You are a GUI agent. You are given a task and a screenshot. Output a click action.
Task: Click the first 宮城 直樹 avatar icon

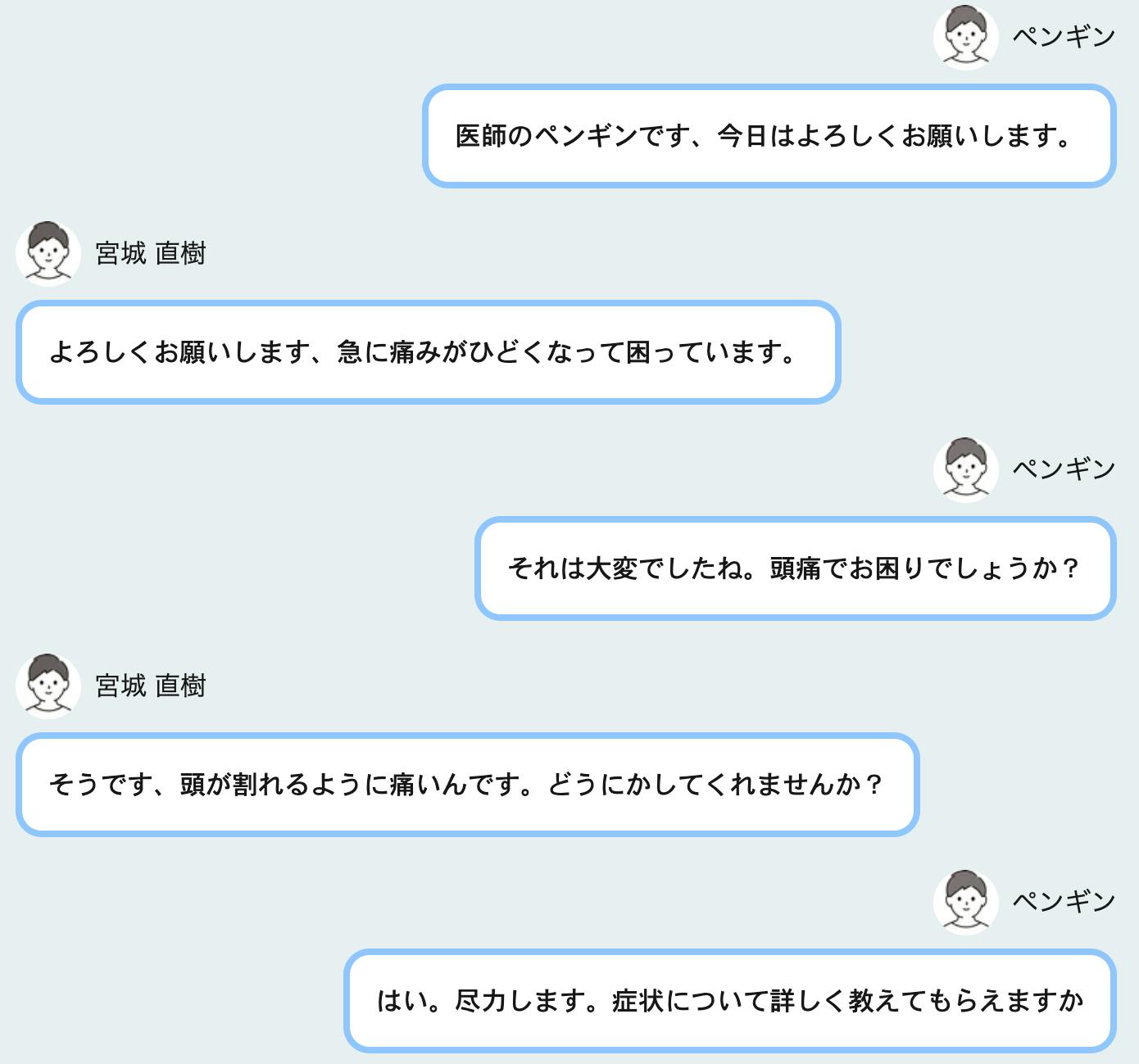48,253
